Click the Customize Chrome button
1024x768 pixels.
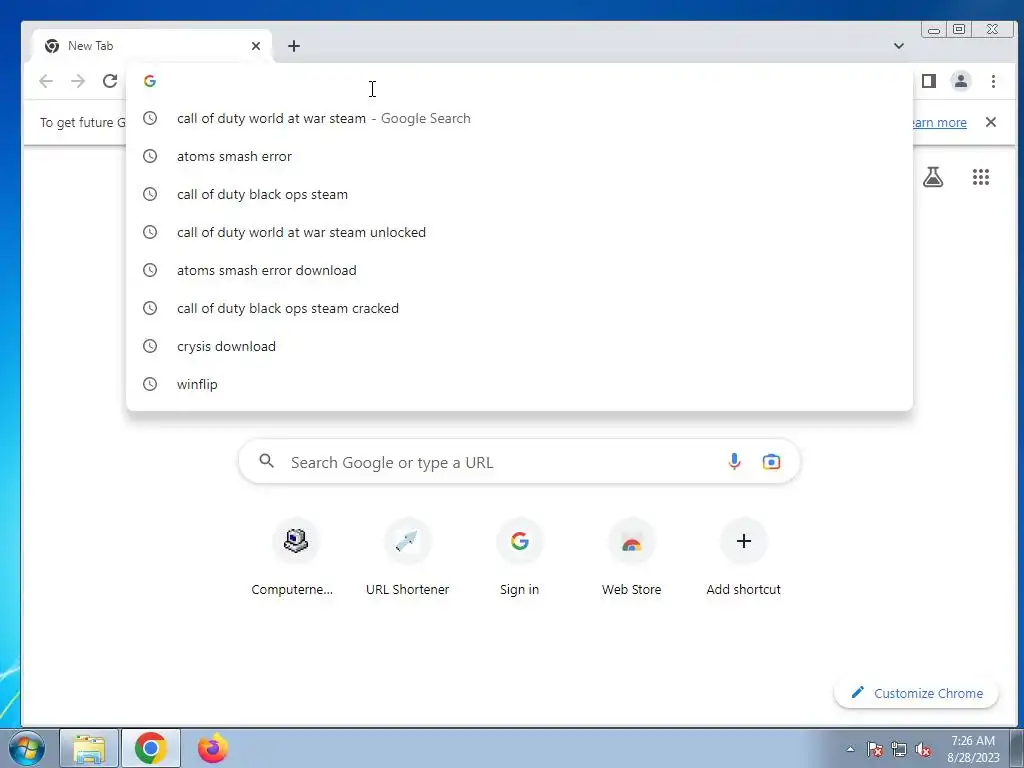coord(916,693)
